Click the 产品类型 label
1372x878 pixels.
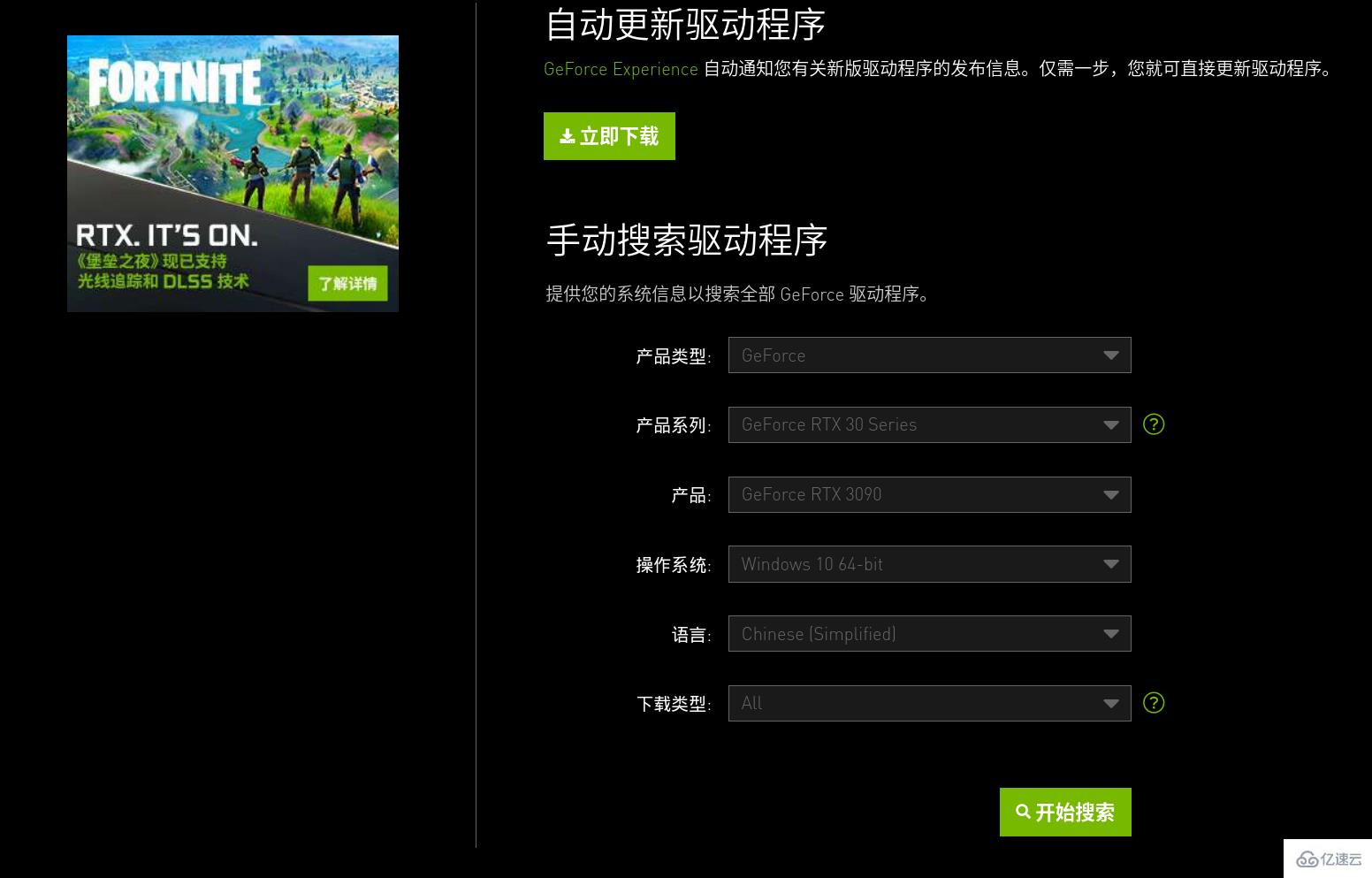674,356
